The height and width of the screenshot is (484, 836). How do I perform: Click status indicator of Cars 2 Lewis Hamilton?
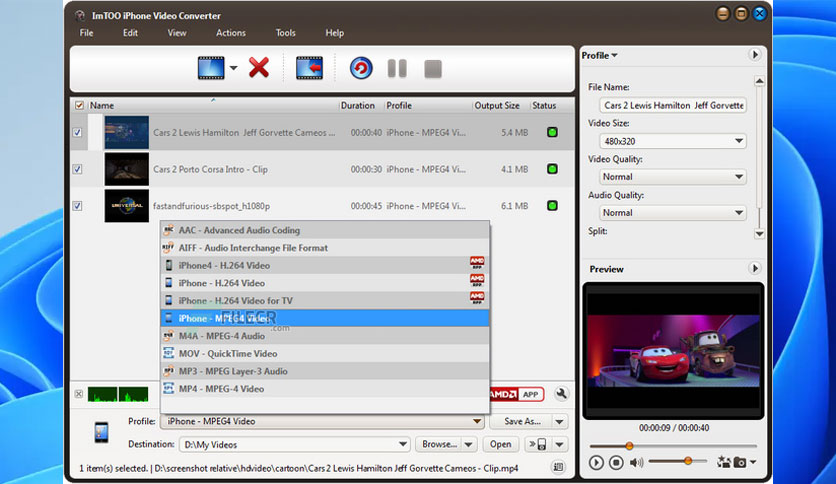[x=552, y=132]
